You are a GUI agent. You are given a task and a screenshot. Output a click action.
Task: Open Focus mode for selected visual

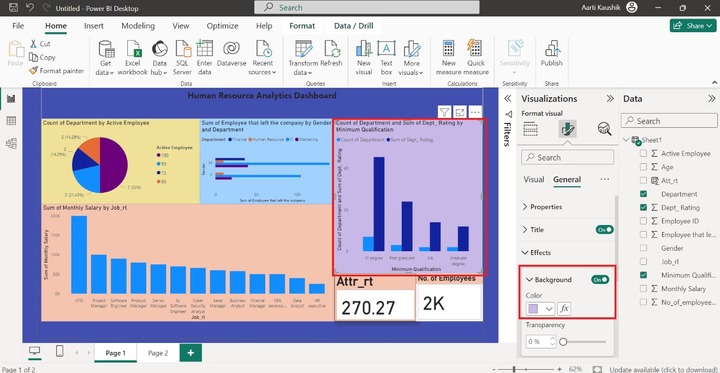460,112
